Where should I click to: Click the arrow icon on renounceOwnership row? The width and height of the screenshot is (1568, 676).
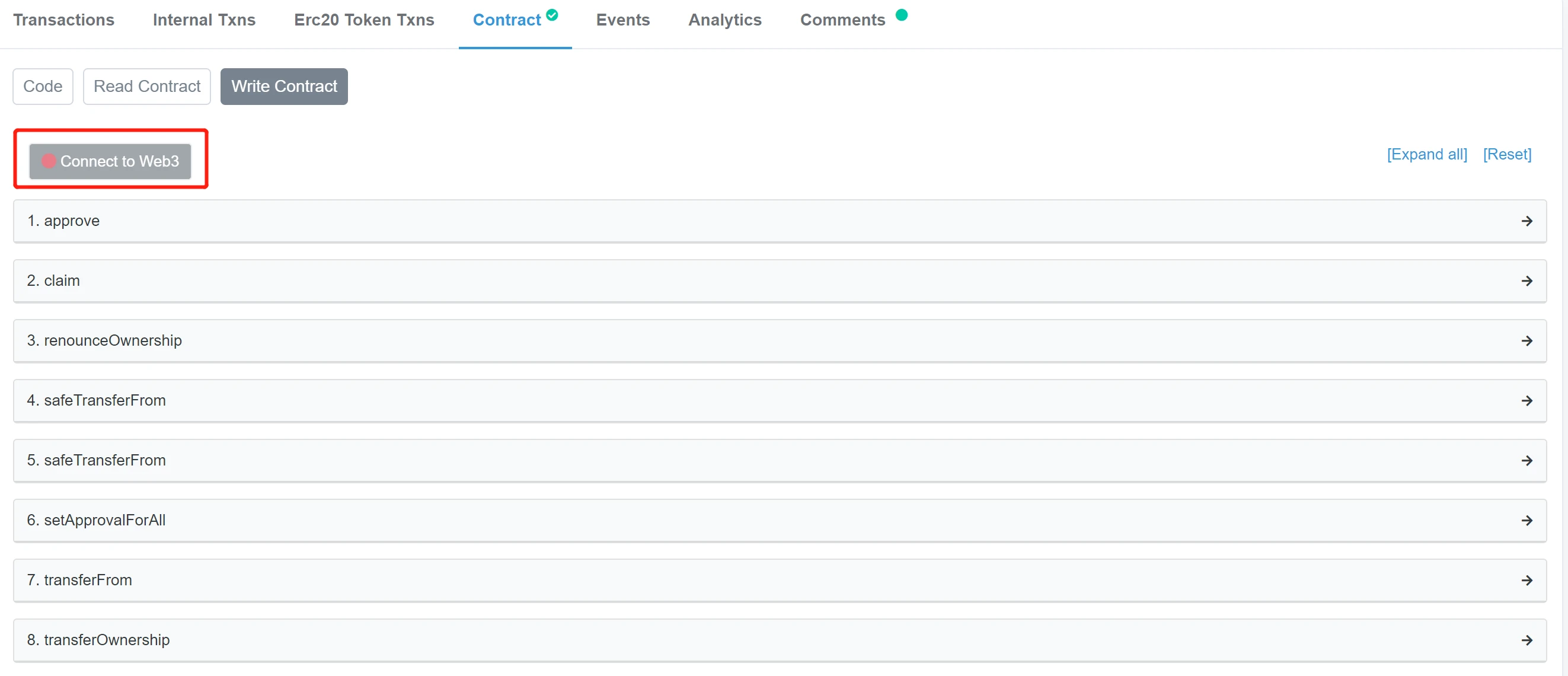coord(1526,340)
